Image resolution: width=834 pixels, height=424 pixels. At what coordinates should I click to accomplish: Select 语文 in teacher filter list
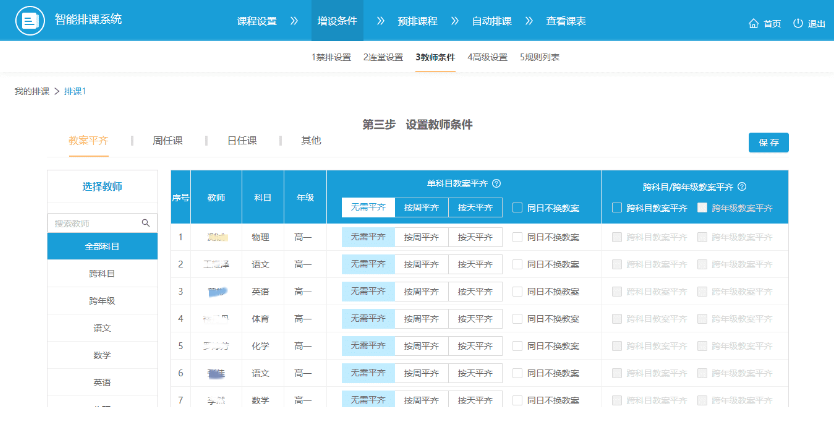tap(102, 328)
